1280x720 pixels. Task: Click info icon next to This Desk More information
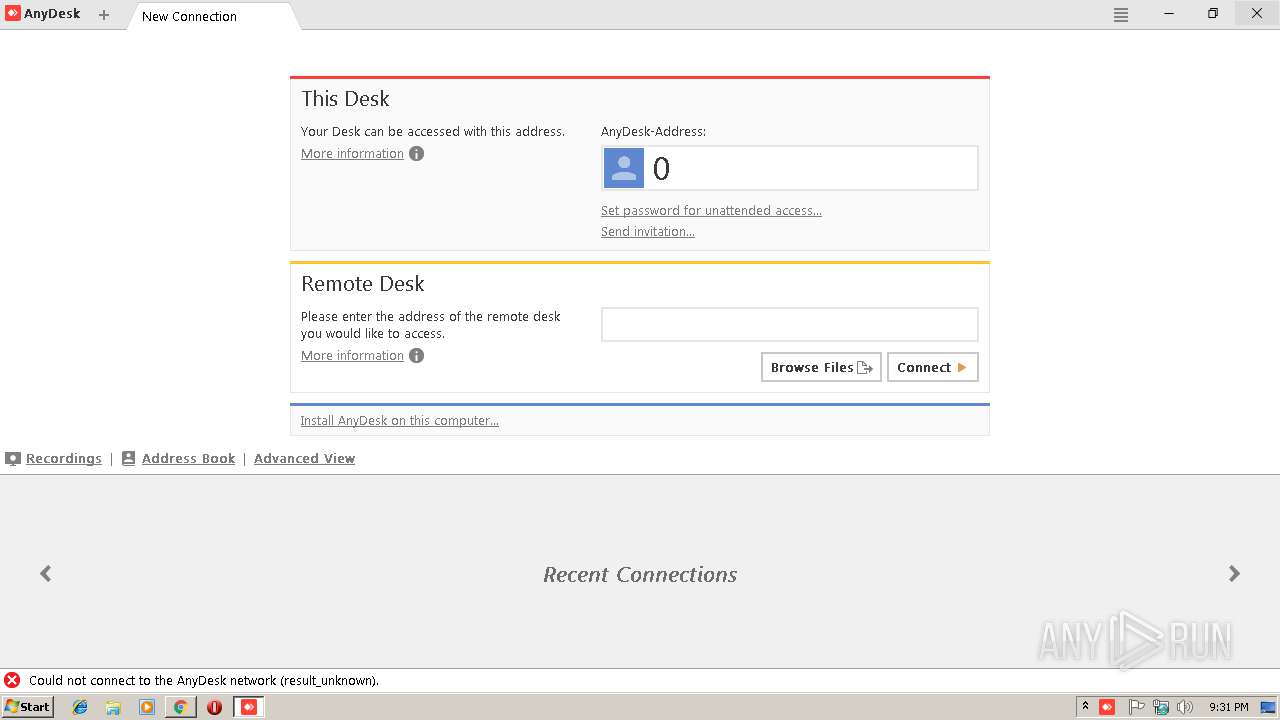coord(417,154)
